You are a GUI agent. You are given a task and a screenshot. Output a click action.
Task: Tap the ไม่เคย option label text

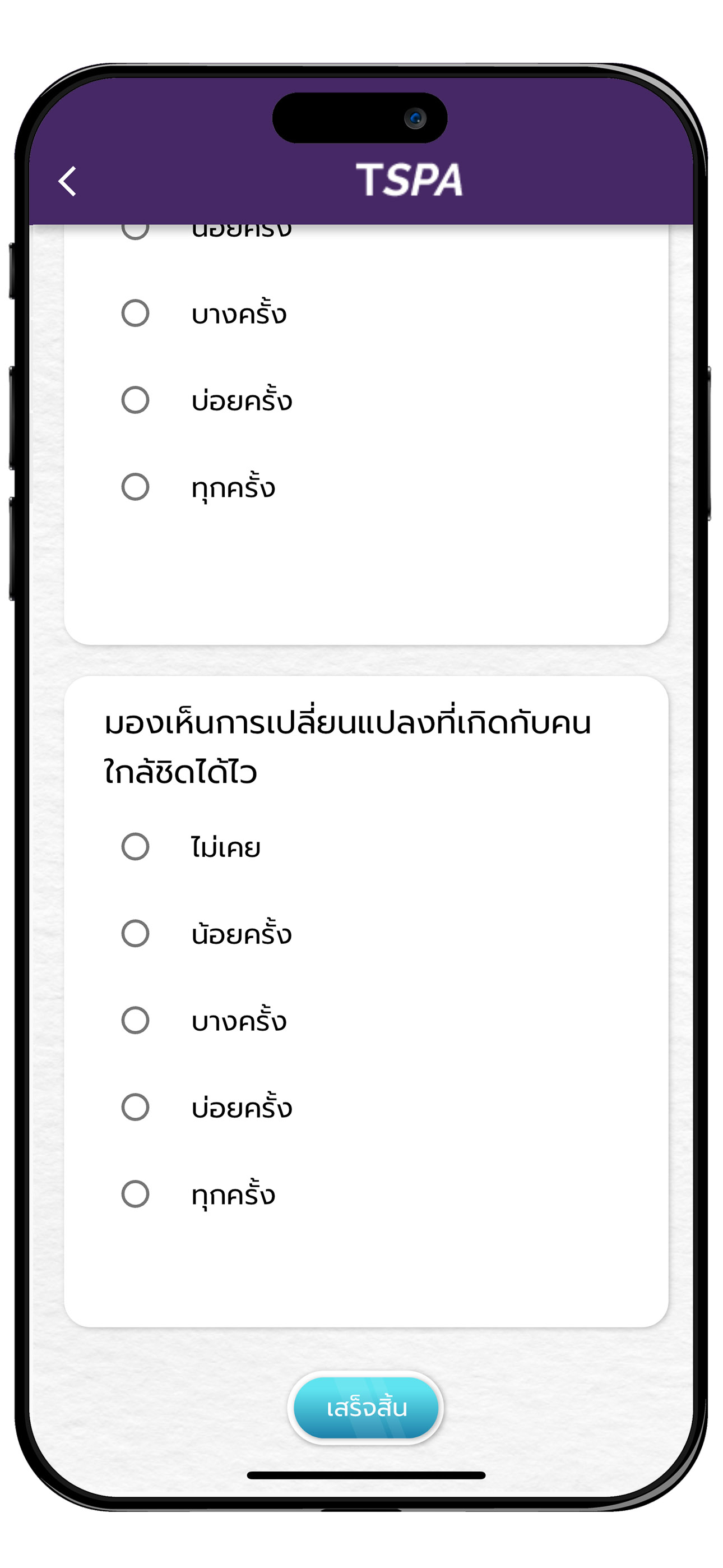coord(226,848)
